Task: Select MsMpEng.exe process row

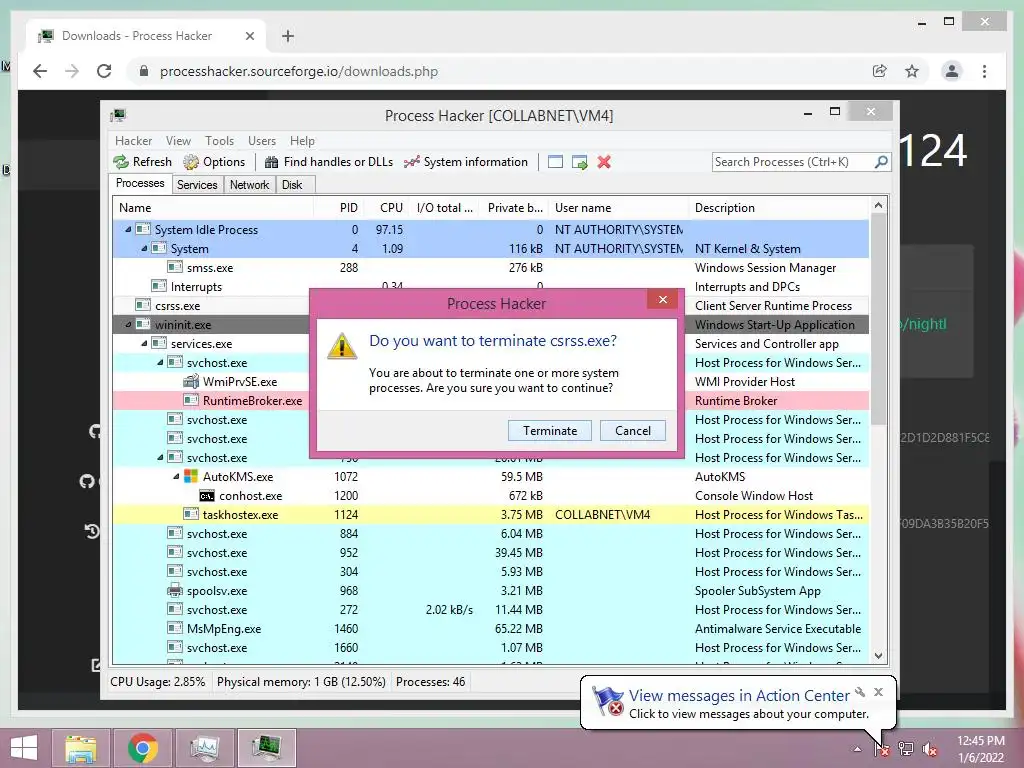Action: [490, 628]
